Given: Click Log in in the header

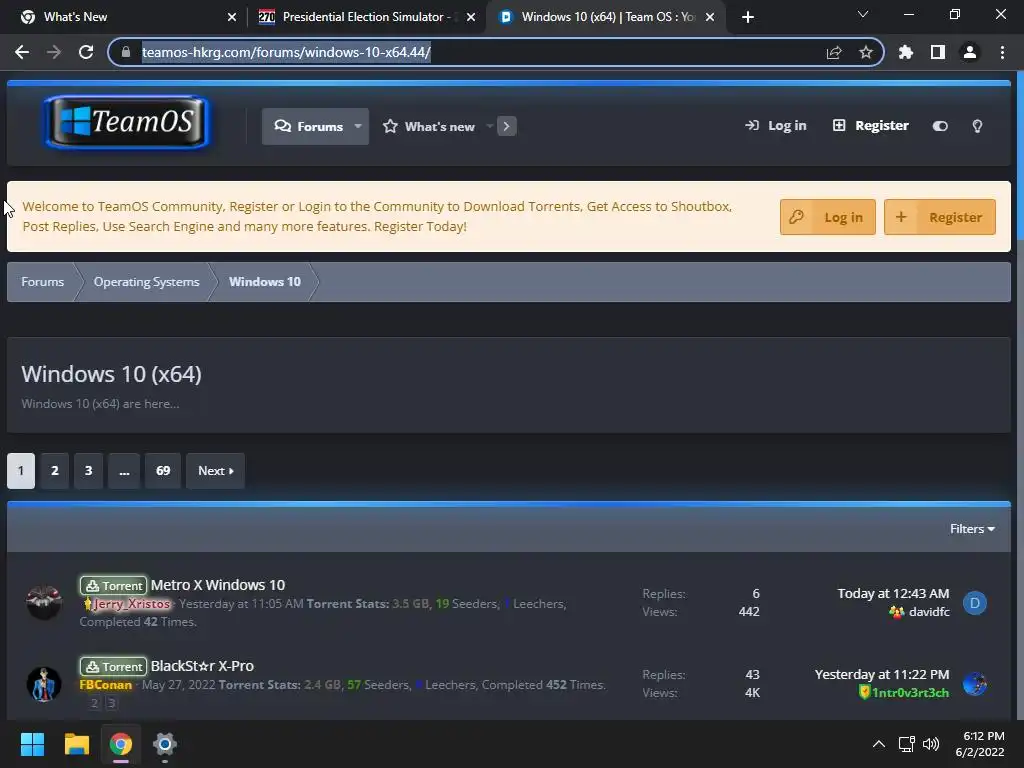Looking at the screenshot, I should click(x=776, y=125).
